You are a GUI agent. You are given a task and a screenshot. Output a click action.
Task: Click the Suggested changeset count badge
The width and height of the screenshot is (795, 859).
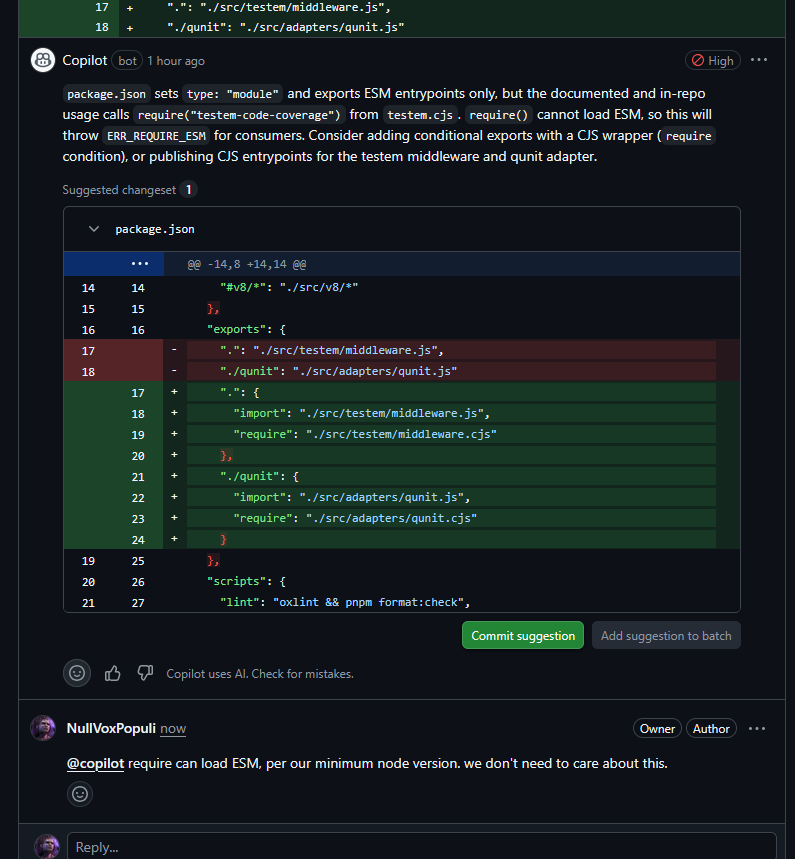[188, 190]
